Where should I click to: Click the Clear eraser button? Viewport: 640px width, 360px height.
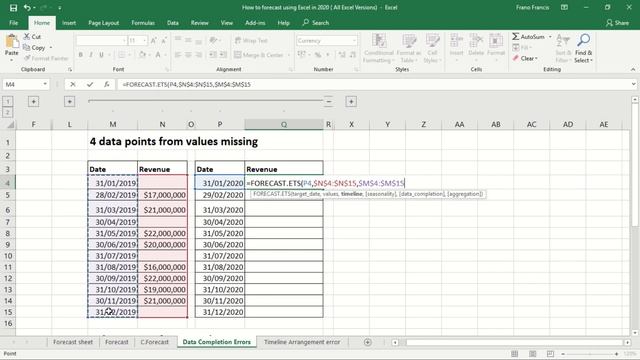(x=525, y=58)
